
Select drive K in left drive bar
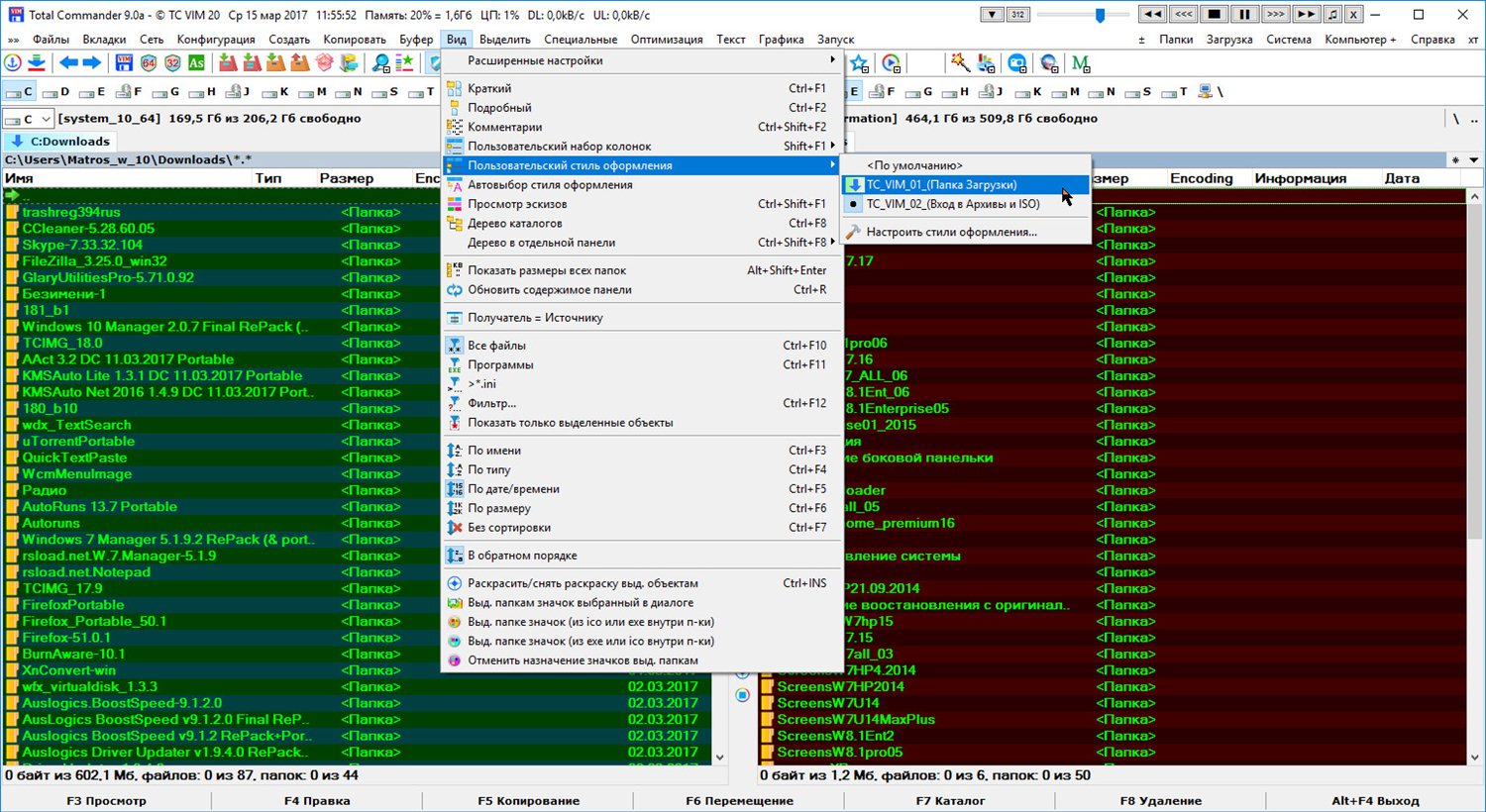coord(275,91)
